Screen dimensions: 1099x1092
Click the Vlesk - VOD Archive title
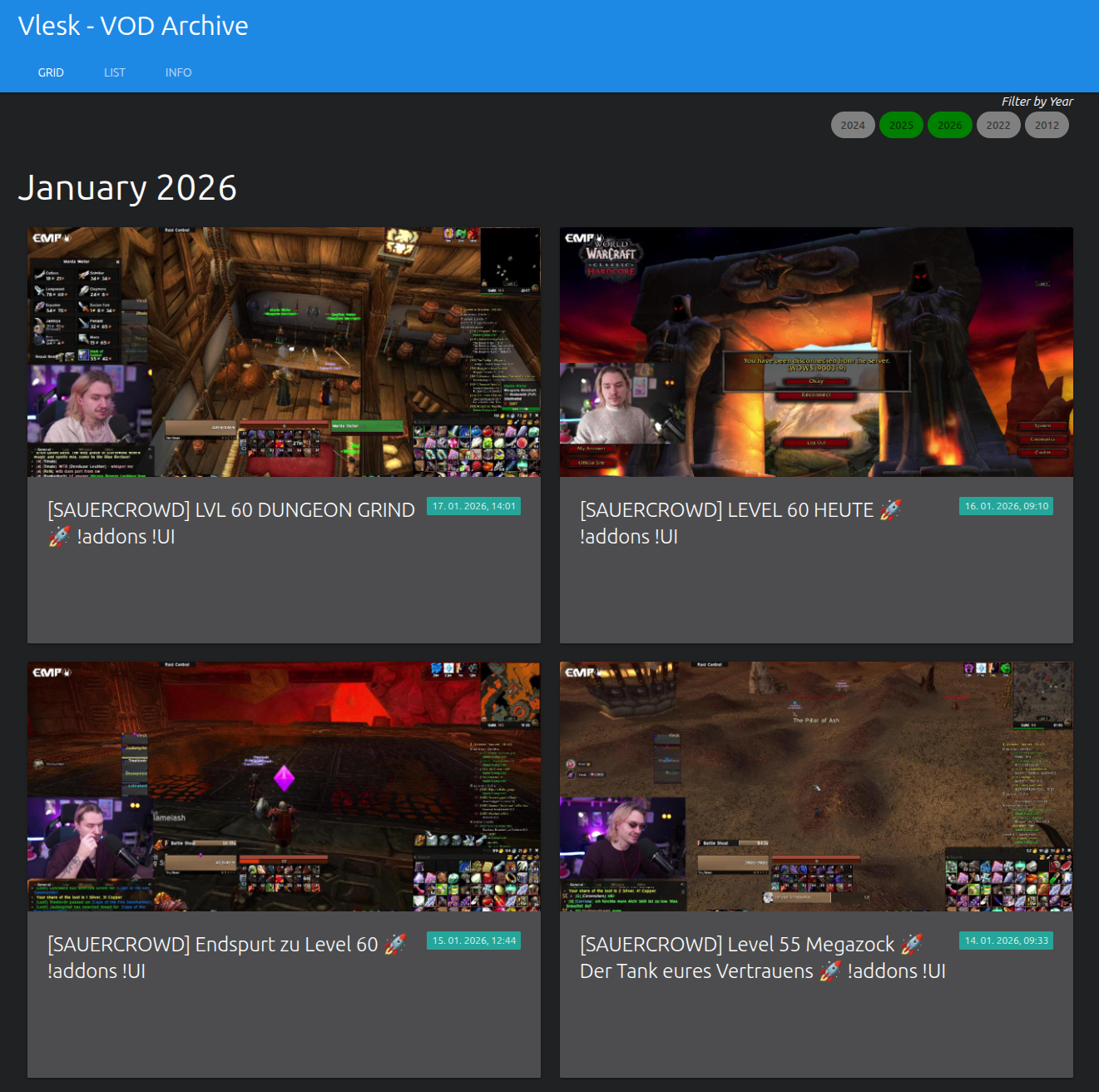133,26
